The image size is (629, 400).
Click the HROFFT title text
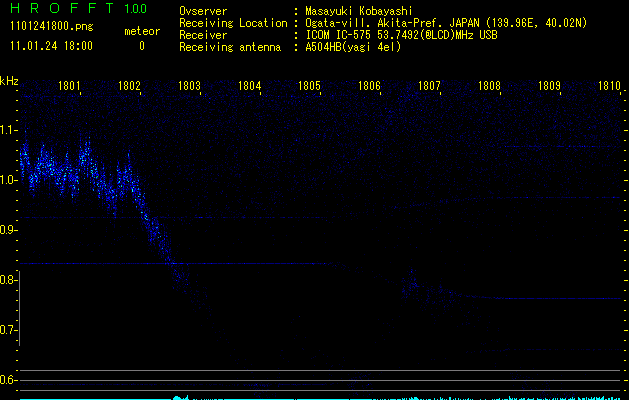tap(62, 8)
